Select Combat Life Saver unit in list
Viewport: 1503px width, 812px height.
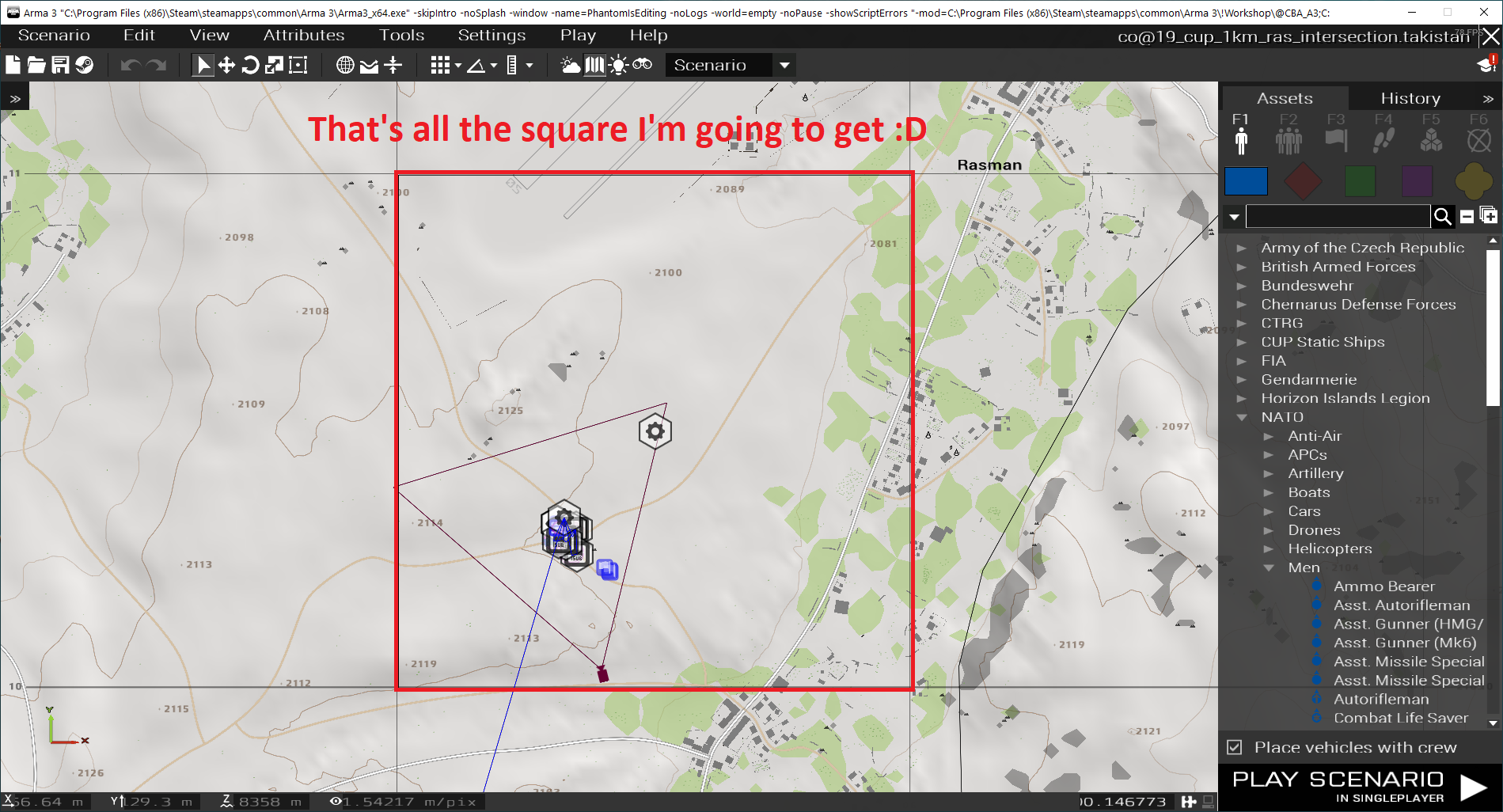point(1400,718)
